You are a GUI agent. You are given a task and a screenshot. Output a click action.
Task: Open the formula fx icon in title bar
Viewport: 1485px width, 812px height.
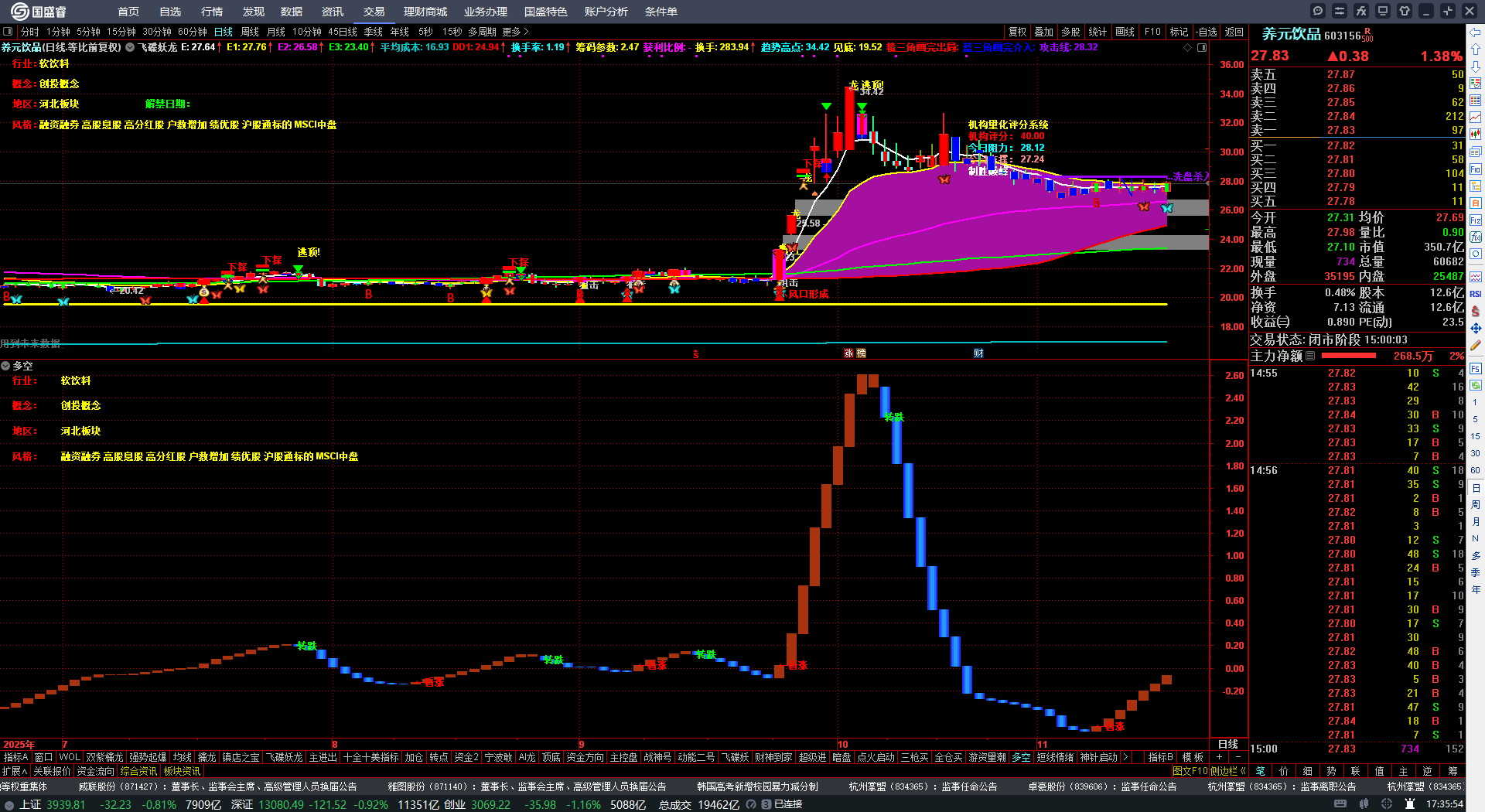pos(1361,11)
